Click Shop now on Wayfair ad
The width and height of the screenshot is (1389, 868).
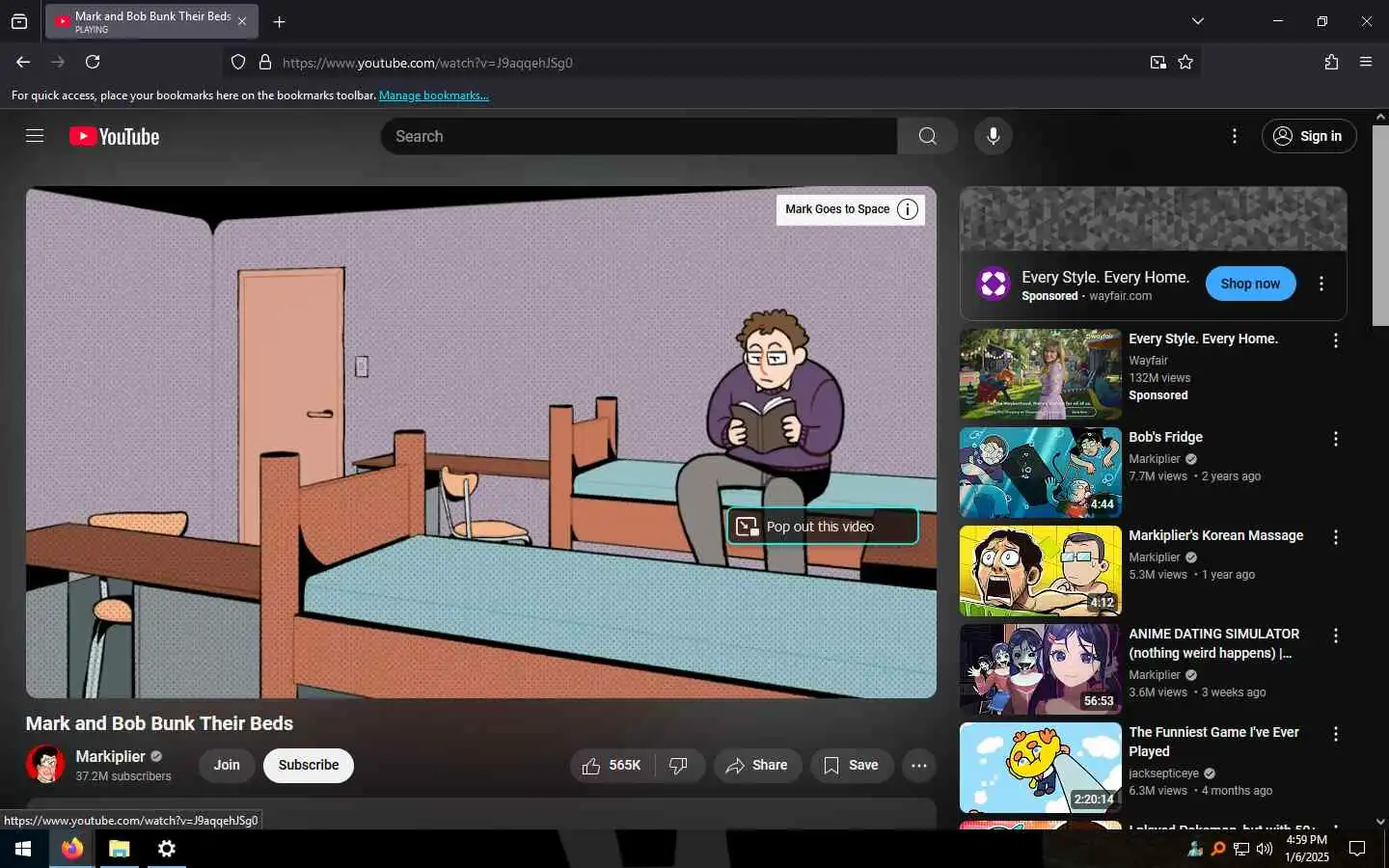pyautogui.click(x=1250, y=284)
